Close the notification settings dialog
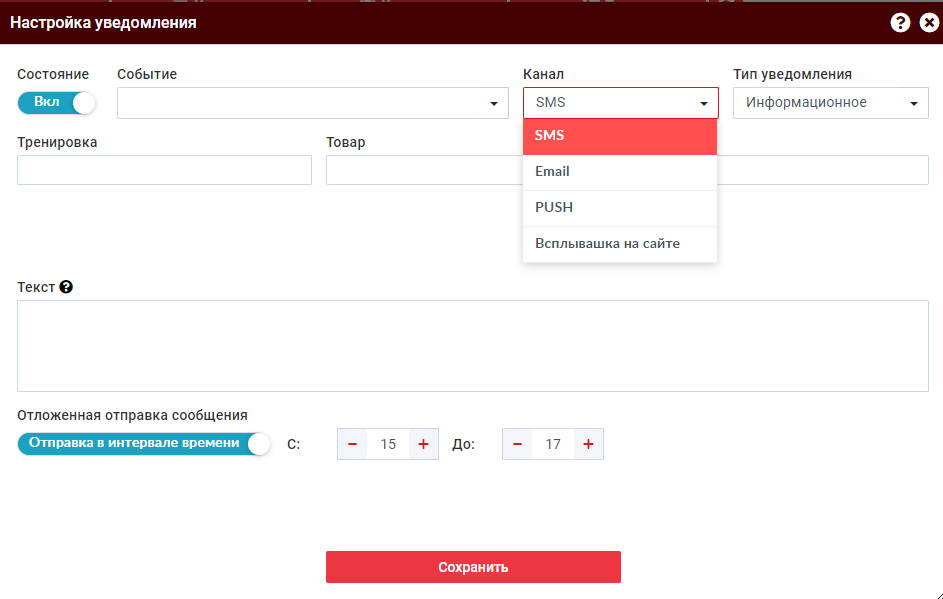The width and height of the screenshot is (943, 599). tap(929, 23)
